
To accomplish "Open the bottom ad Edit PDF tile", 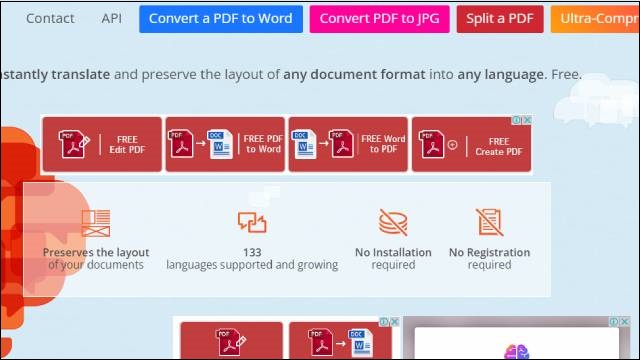I will click(231, 340).
